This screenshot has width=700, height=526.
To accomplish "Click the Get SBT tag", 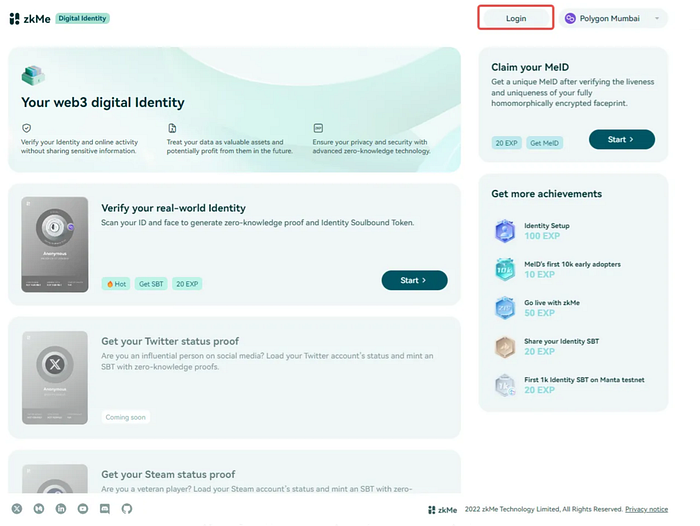I will pos(151,284).
